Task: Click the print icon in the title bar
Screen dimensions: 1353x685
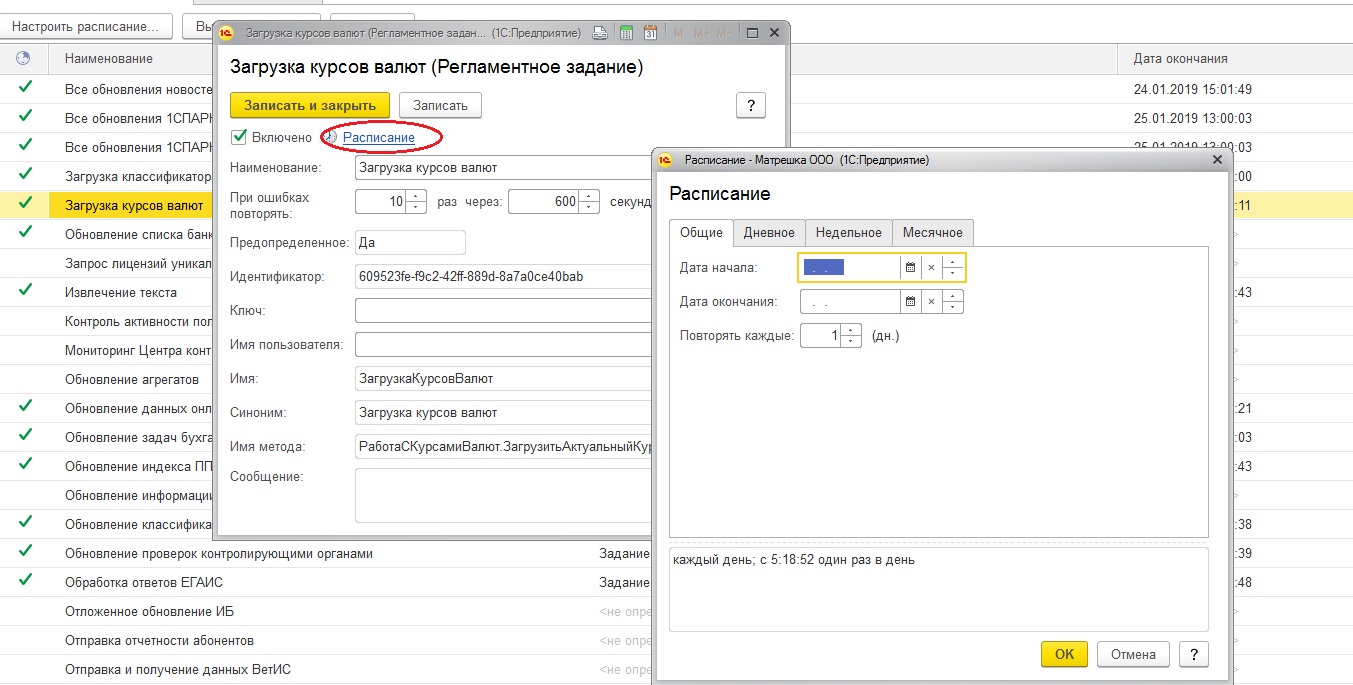Action: point(600,33)
